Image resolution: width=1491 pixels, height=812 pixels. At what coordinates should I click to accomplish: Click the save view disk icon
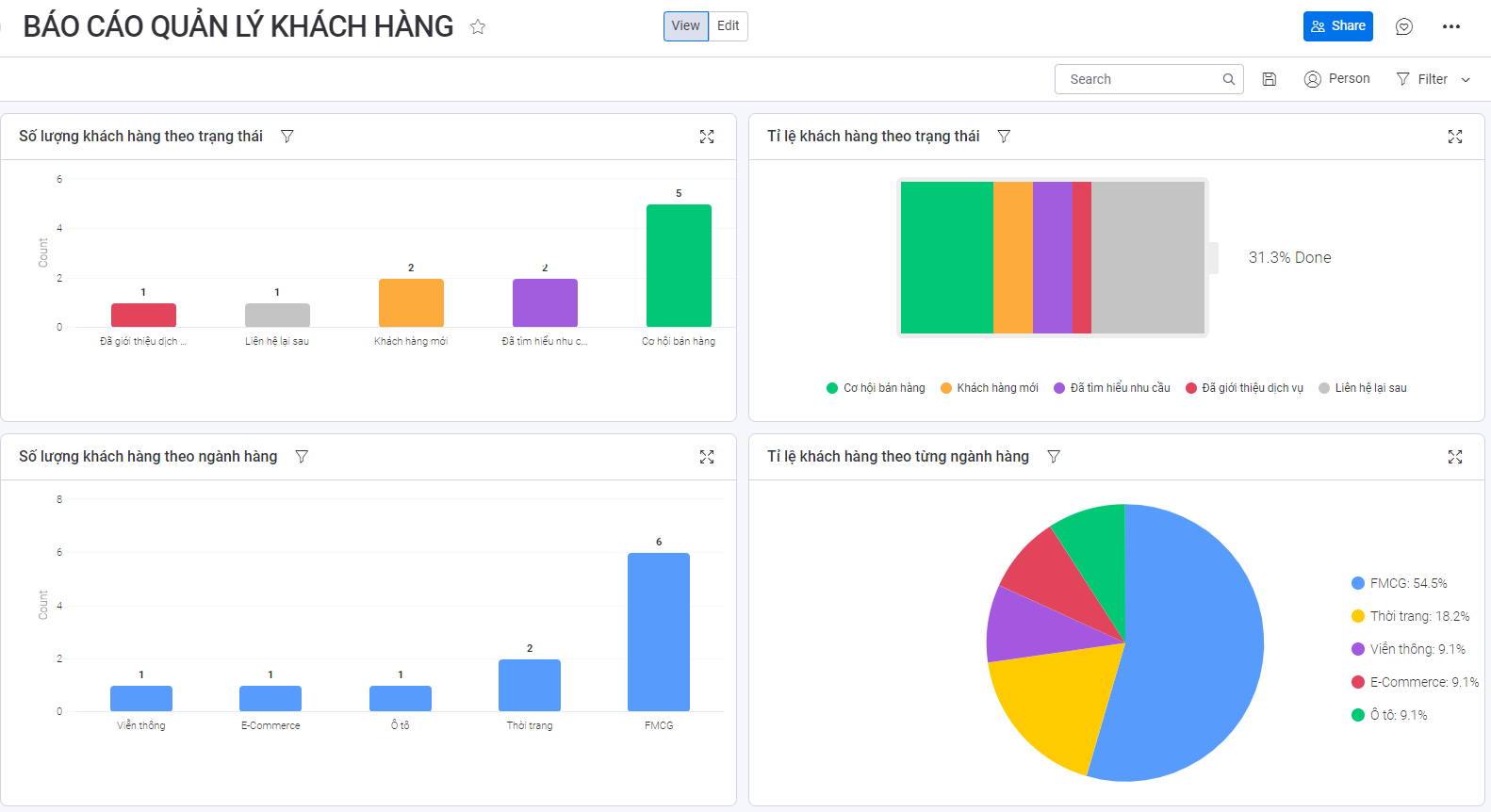(1270, 79)
